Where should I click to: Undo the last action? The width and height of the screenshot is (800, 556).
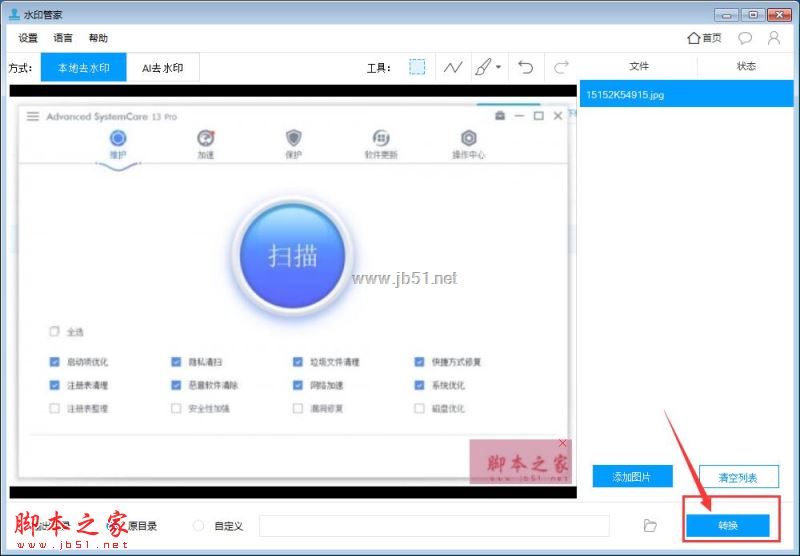[526, 67]
